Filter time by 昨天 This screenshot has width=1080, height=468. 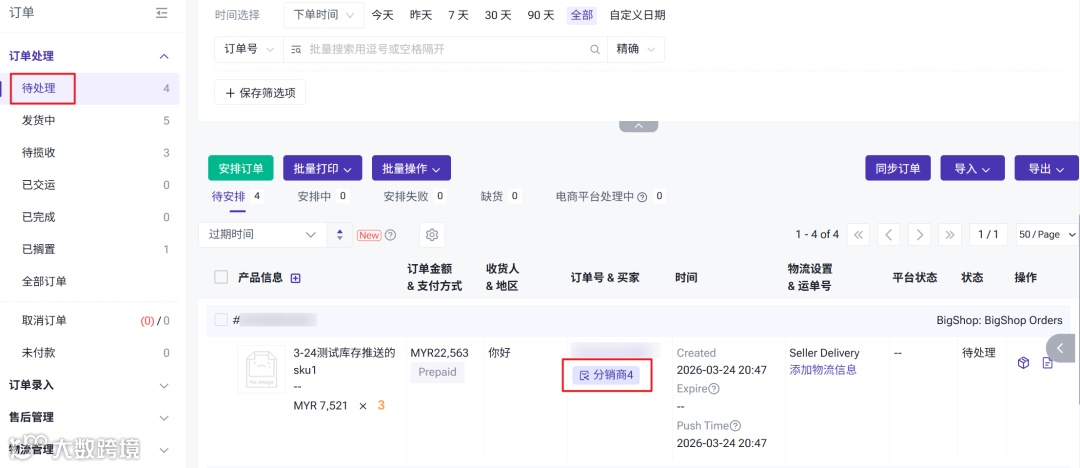coord(420,15)
